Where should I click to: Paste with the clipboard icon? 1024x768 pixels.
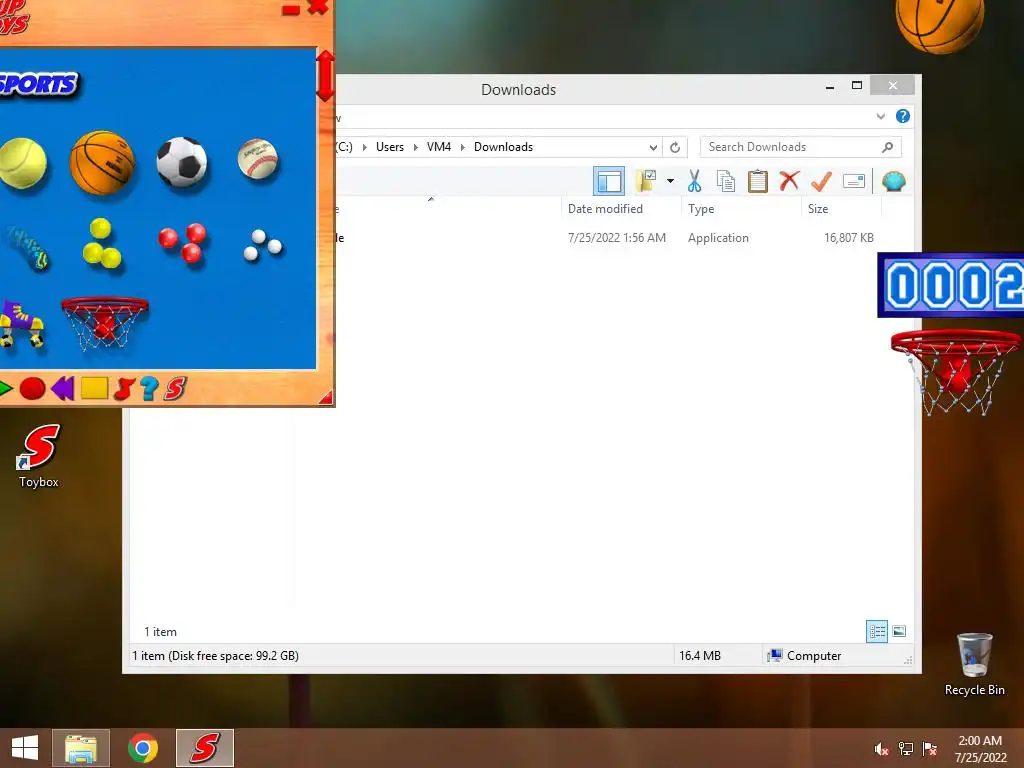coord(758,181)
